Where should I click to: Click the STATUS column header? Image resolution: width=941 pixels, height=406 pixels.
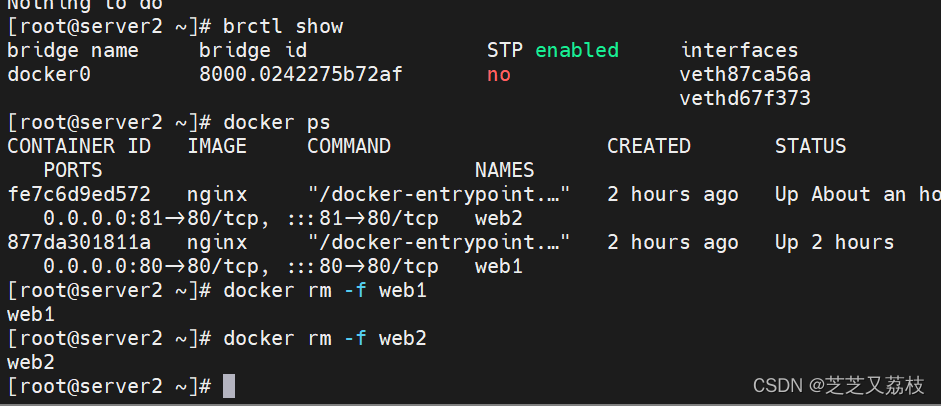810,146
